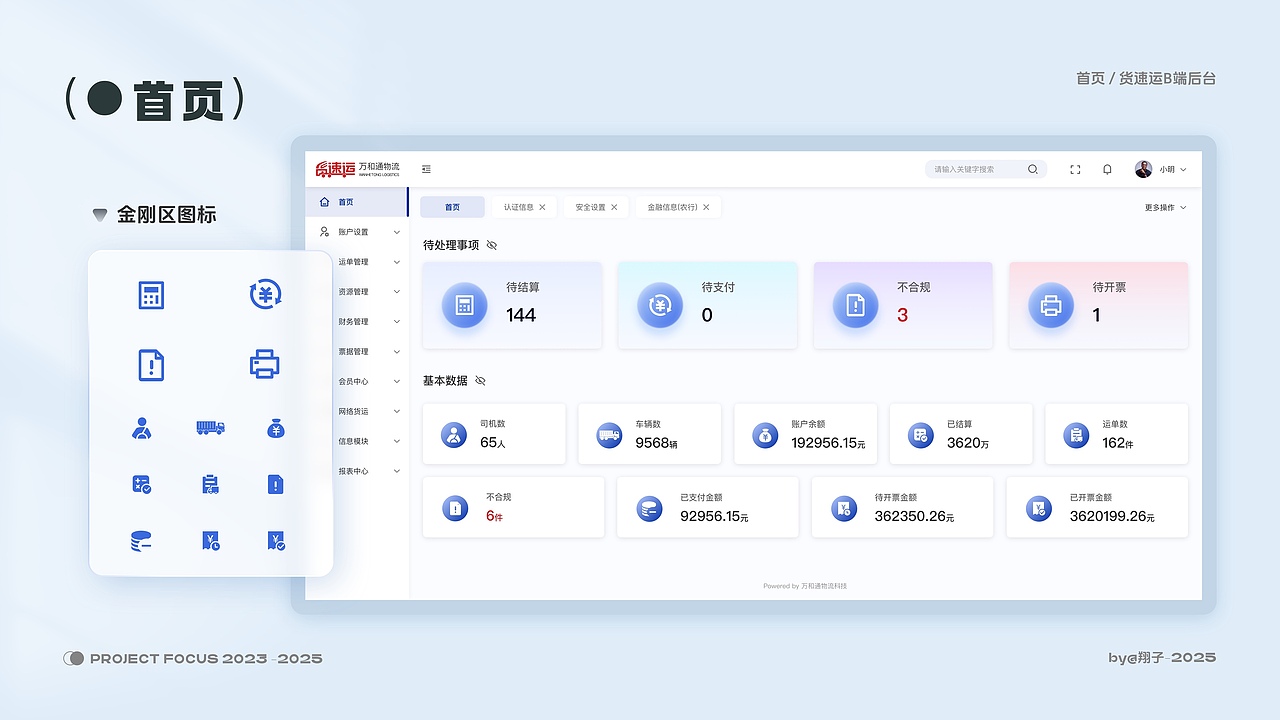Open the notification bell

1107,169
